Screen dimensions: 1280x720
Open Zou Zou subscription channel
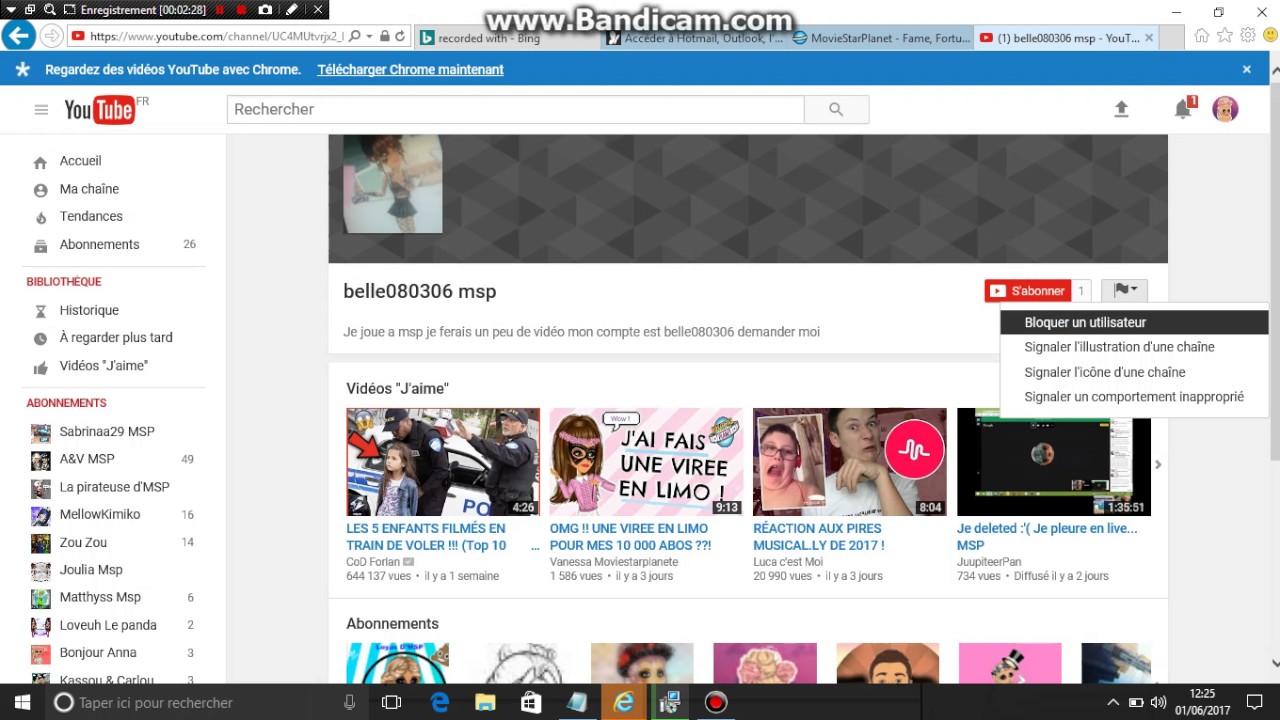point(83,542)
